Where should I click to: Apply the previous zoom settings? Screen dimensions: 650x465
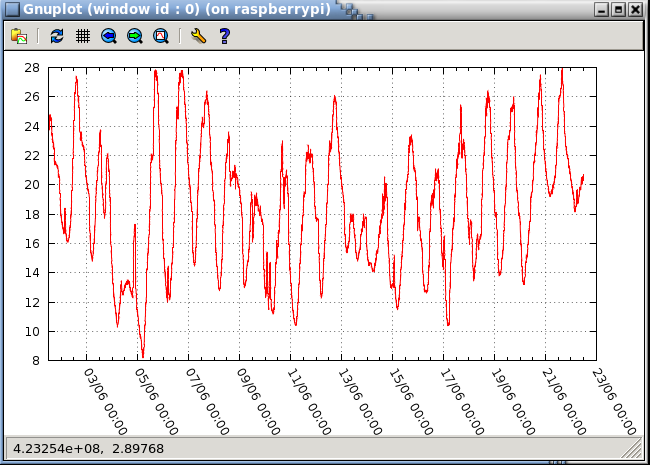[x=109, y=36]
